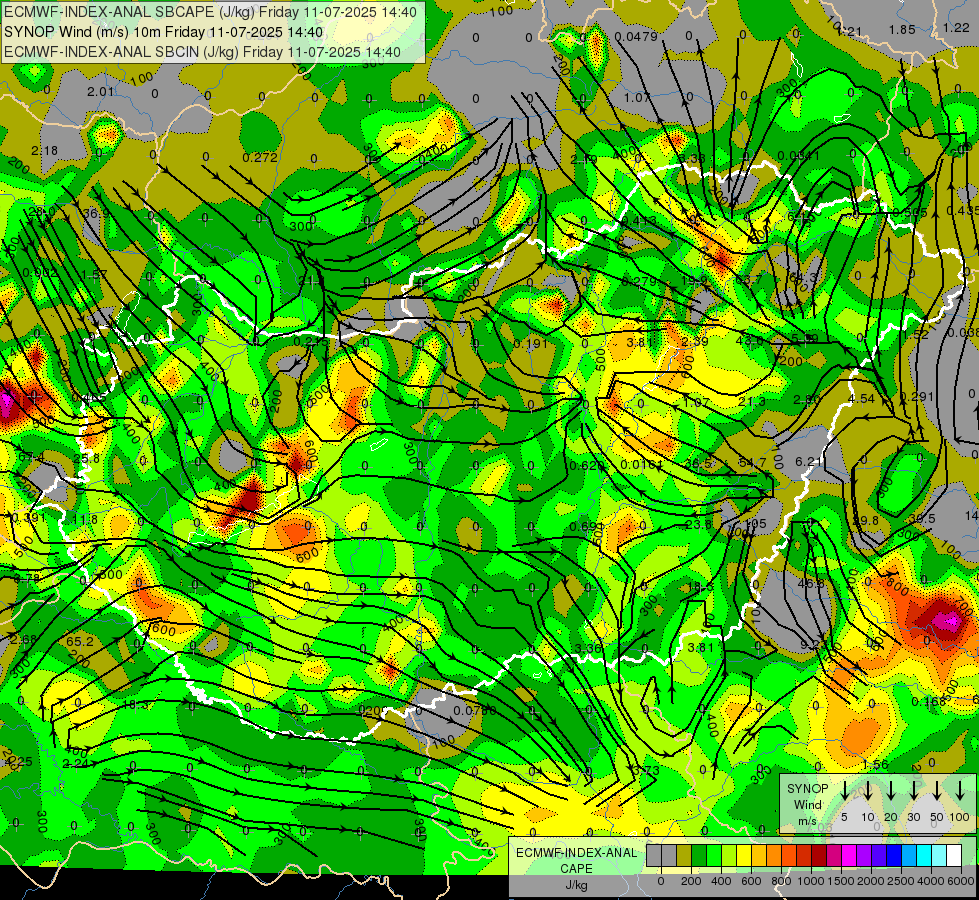This screenshot has height=900, width=979.
Task: Select the pure blue swatch in CAPE legend
Action: point(893,855)
